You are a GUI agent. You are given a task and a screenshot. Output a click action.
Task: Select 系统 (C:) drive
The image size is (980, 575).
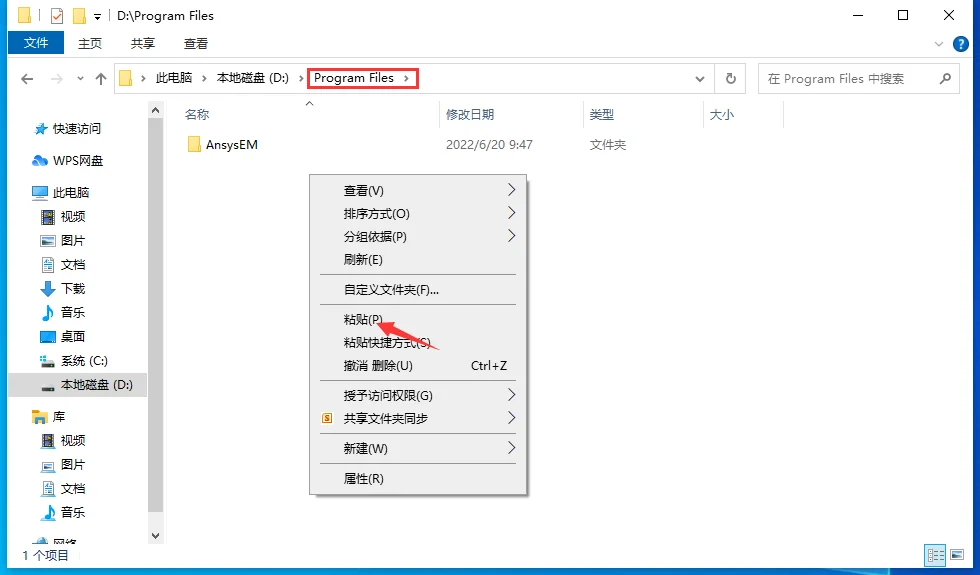(x=74, y=361)
